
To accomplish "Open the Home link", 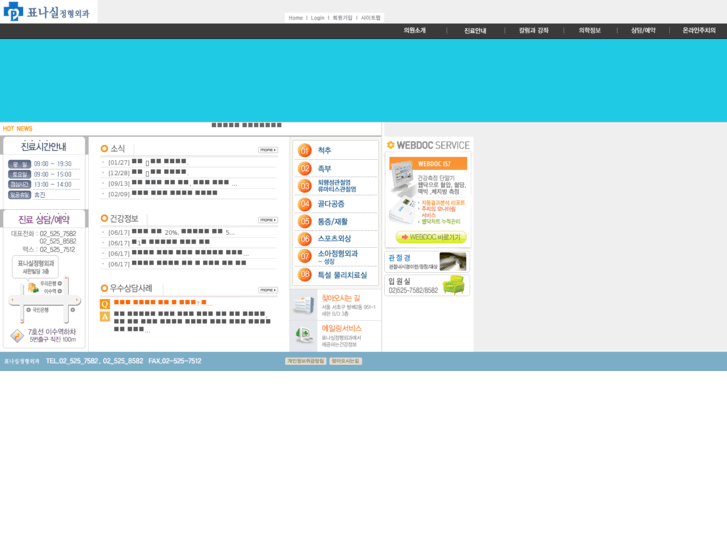I will pos(295,18).
